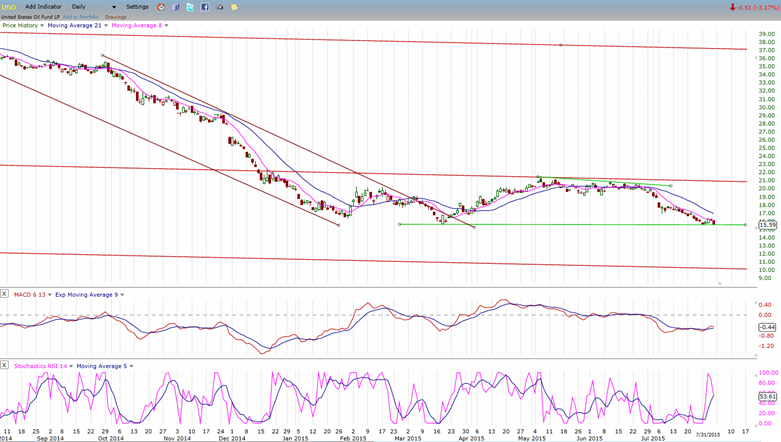The height and width of the screenshot is (442, 781).
Task: Close the MACD indicator panel
Action: tap(5, 294)
